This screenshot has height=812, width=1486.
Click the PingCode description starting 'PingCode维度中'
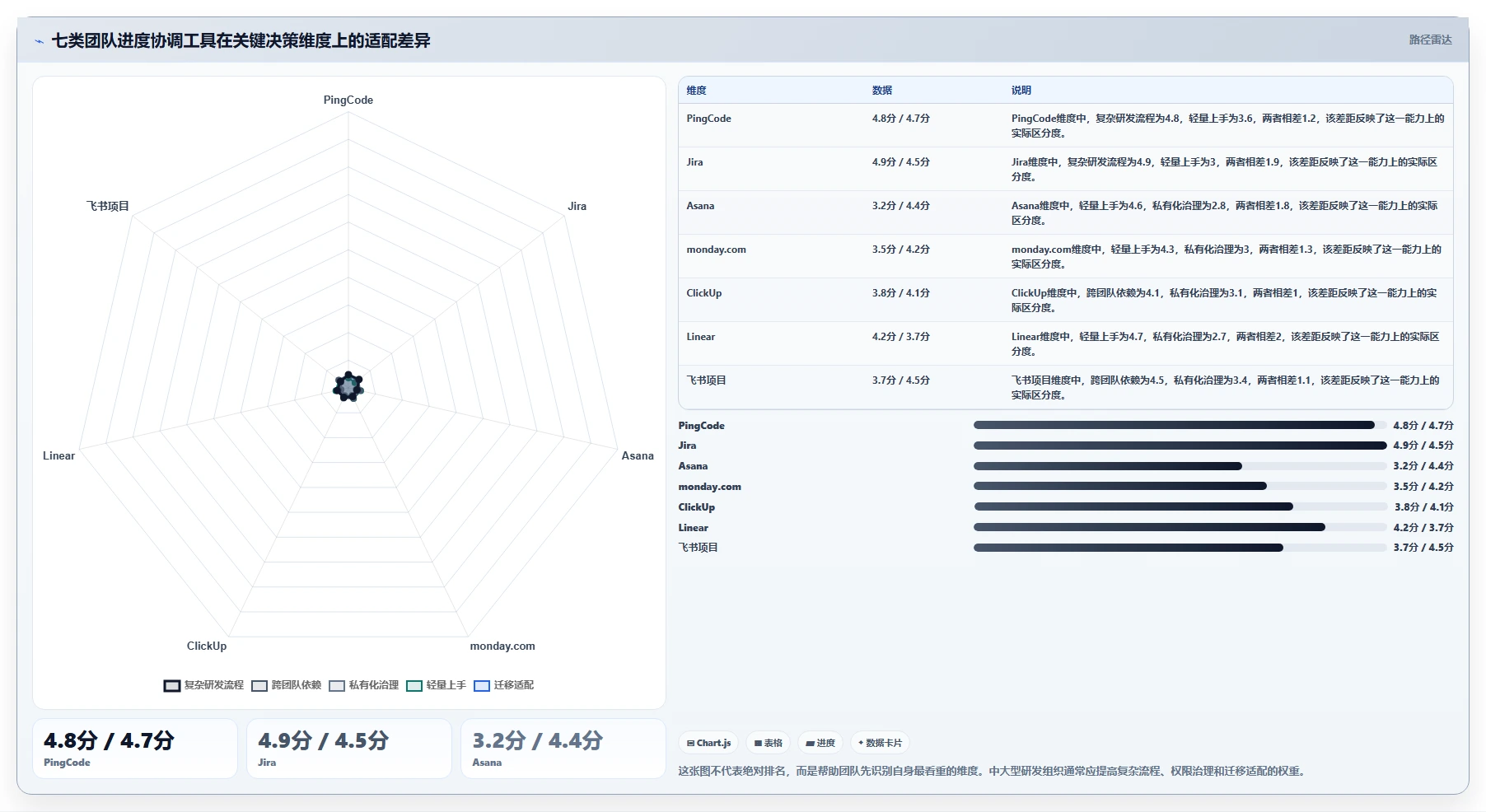coord(1227,126)
